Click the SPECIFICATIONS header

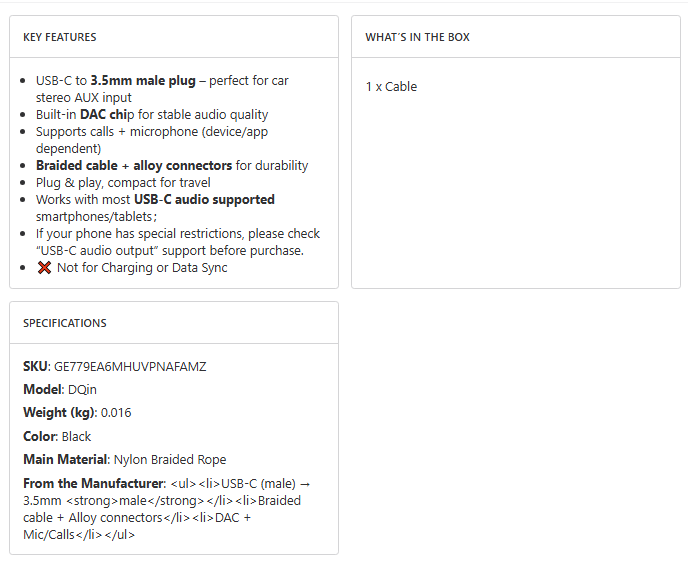tap(65, 323)
